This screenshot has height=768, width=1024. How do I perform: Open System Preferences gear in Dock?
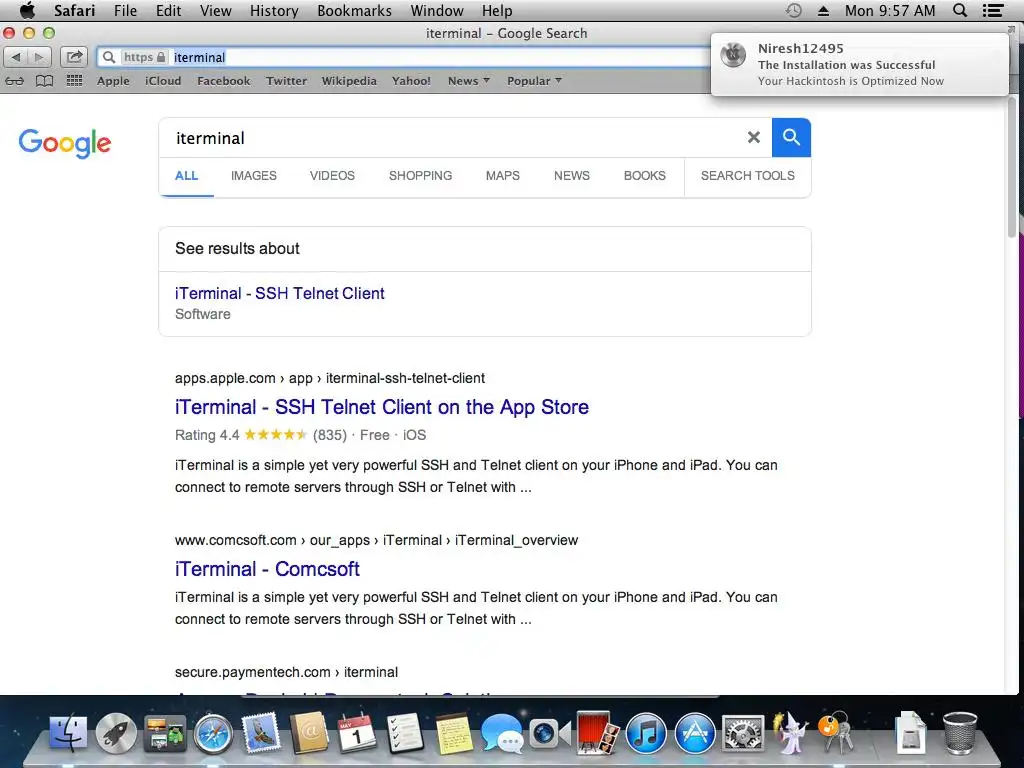pos(743,733)
